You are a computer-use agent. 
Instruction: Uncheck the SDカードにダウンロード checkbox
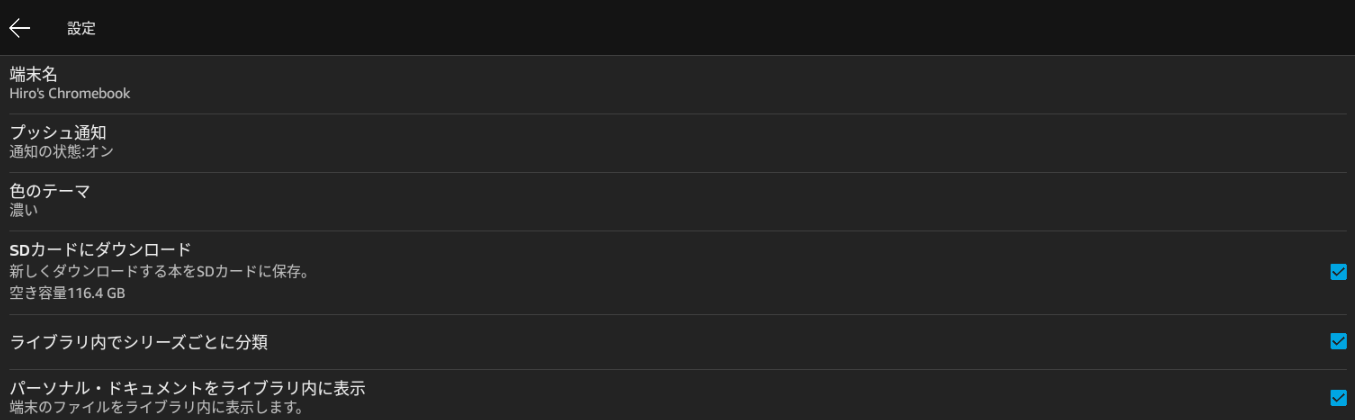click(1338, 272)
